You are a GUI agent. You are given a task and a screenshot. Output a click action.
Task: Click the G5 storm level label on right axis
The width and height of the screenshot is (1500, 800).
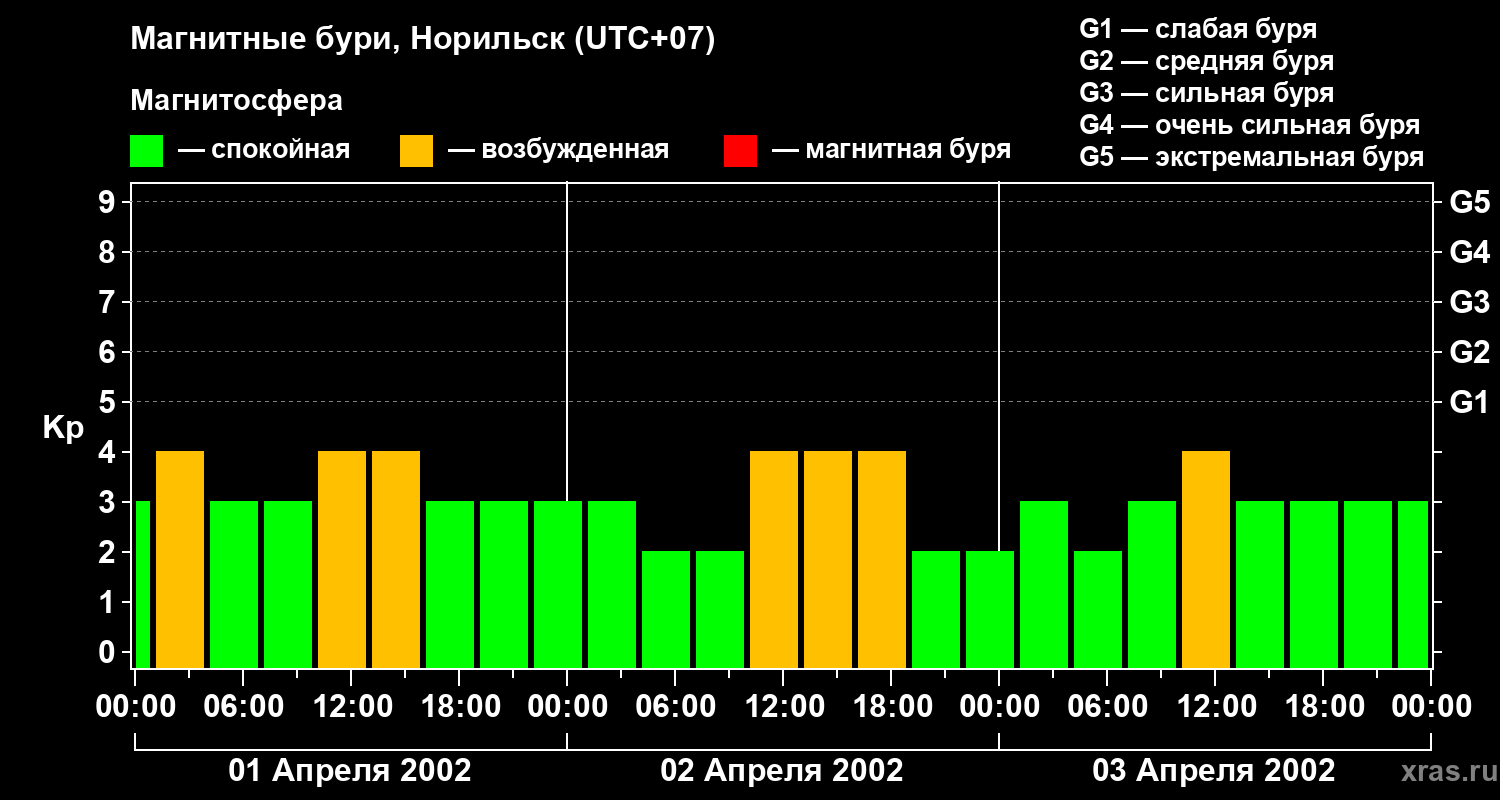1469,202
